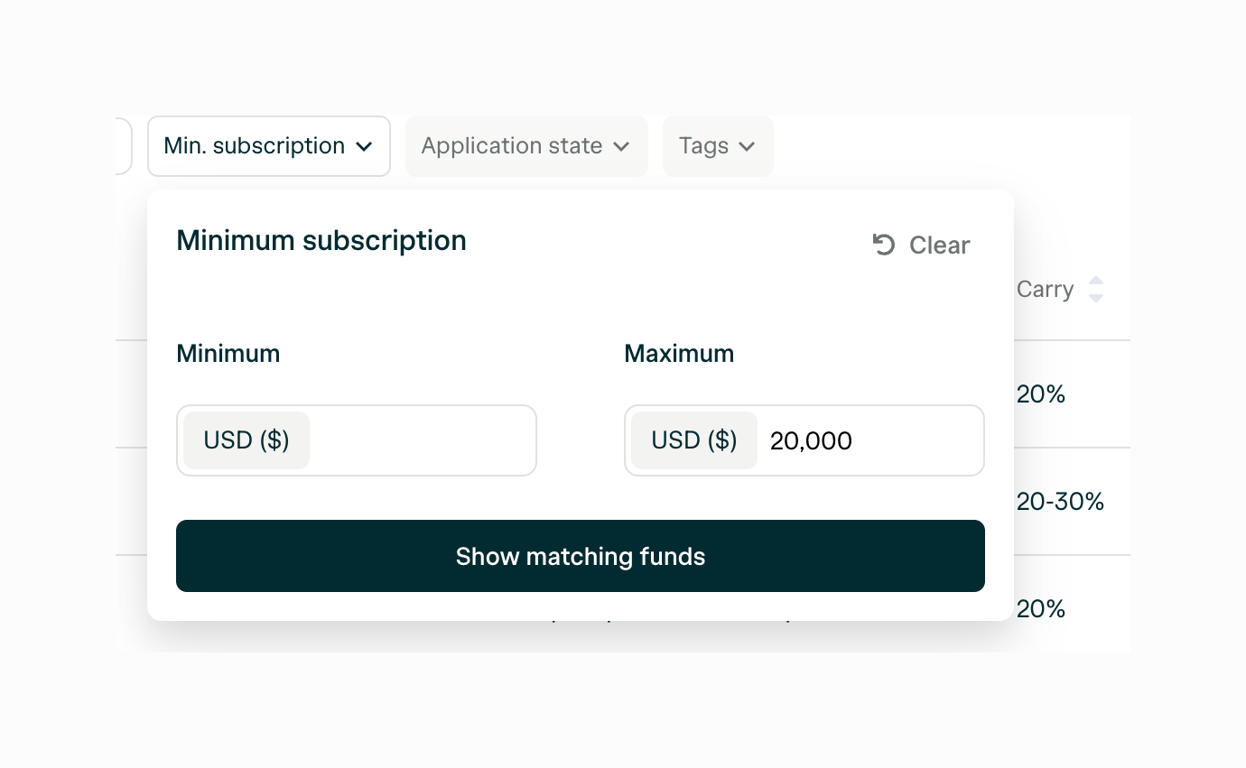Image resolution: width=1246 pixels, height=768 pixels.
Task: Clear the minimum subscription filter
Action: point(921,245)
